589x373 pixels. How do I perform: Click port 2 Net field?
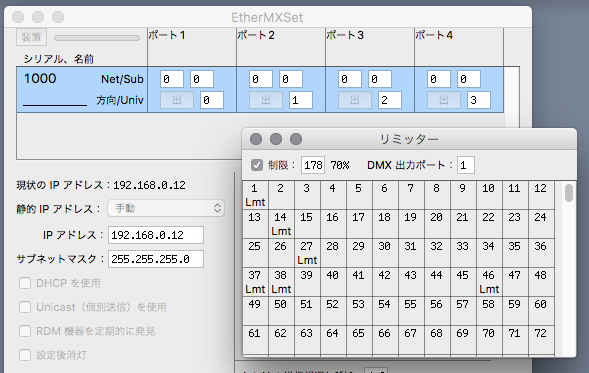tap(261, 79)
